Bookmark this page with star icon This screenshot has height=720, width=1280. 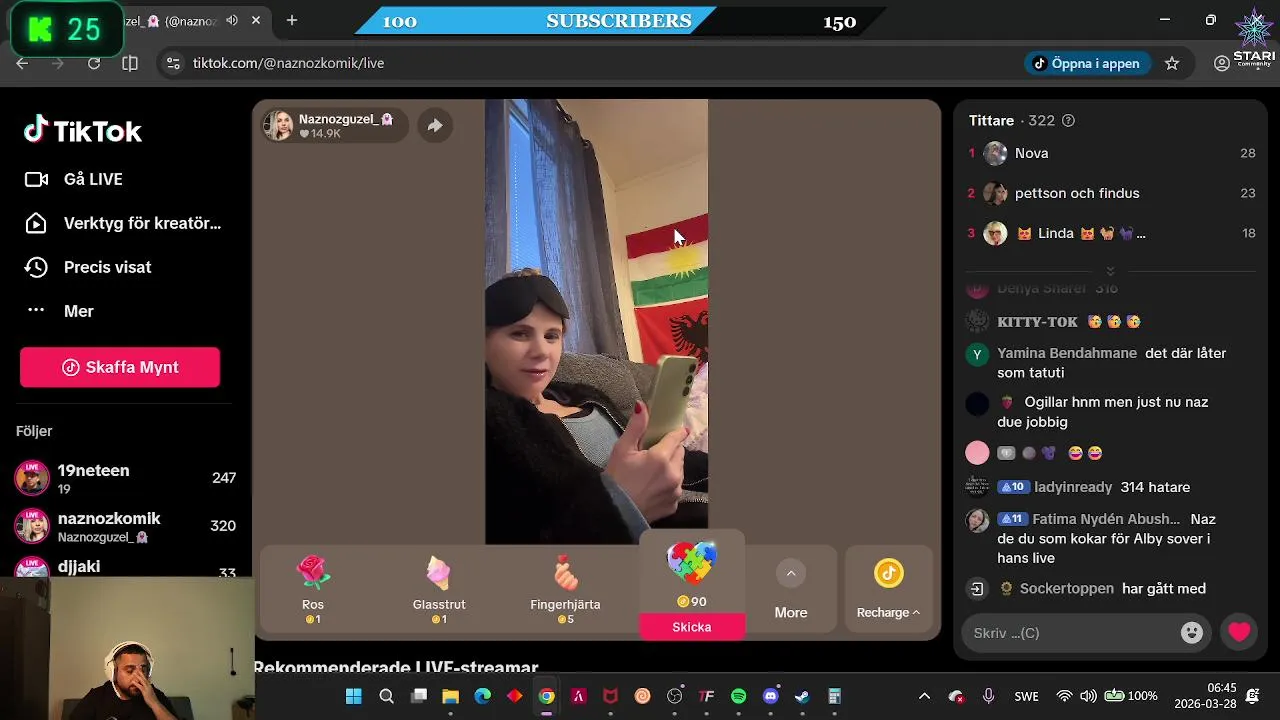(1172, 63)
